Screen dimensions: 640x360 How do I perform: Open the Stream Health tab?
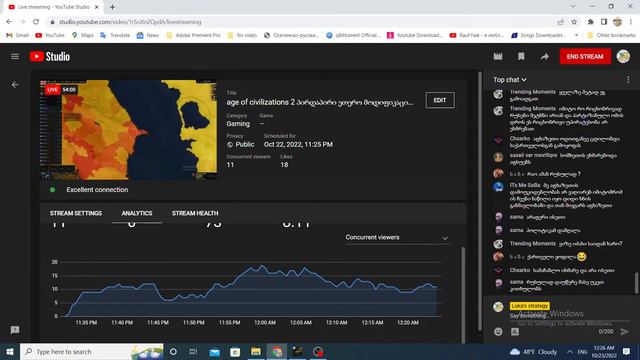195,213
